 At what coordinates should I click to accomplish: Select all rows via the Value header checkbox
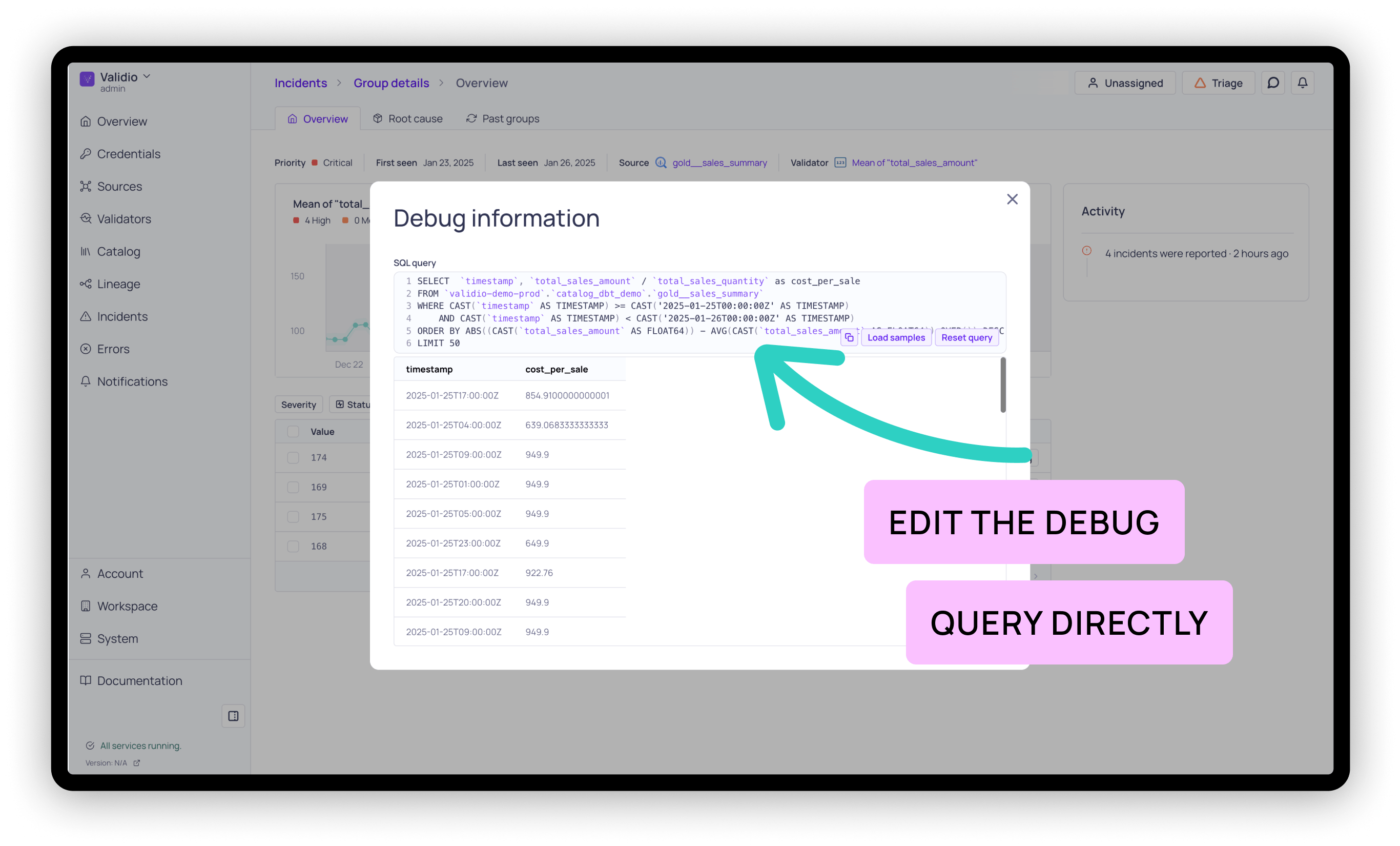(x=293, y=432)
